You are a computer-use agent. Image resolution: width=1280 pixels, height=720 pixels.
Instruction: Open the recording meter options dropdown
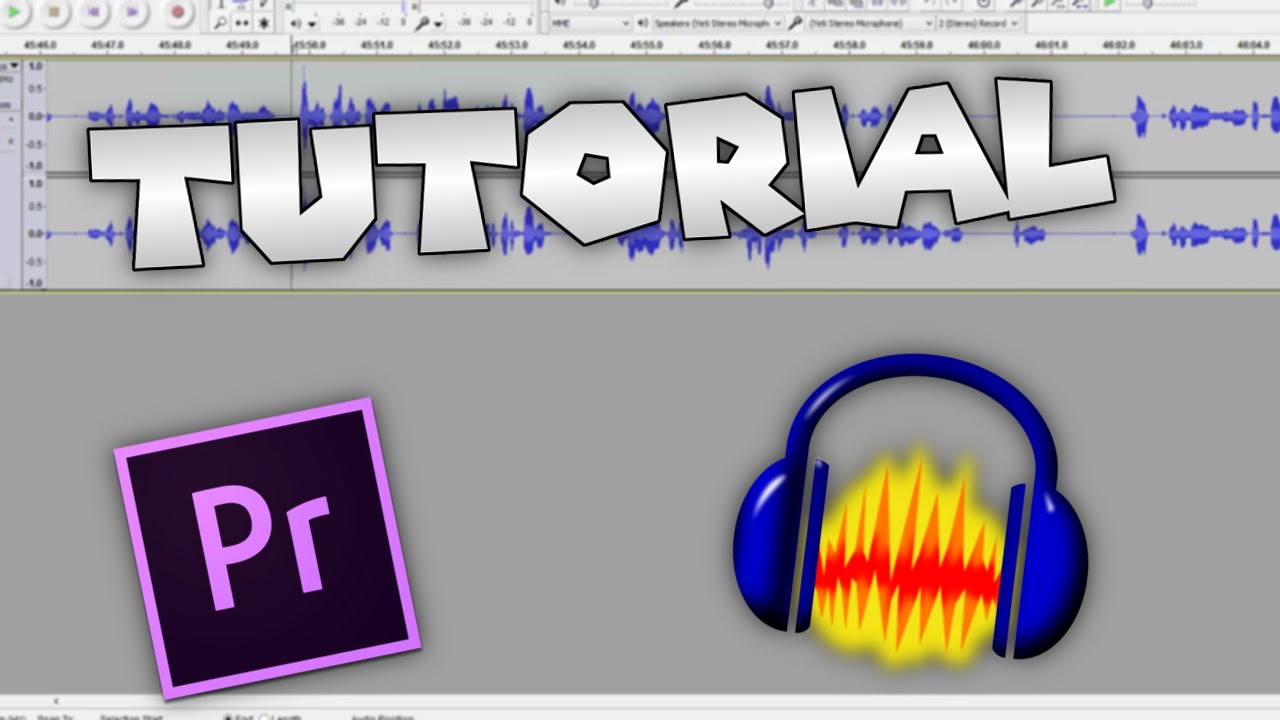[x=440, y=23]
